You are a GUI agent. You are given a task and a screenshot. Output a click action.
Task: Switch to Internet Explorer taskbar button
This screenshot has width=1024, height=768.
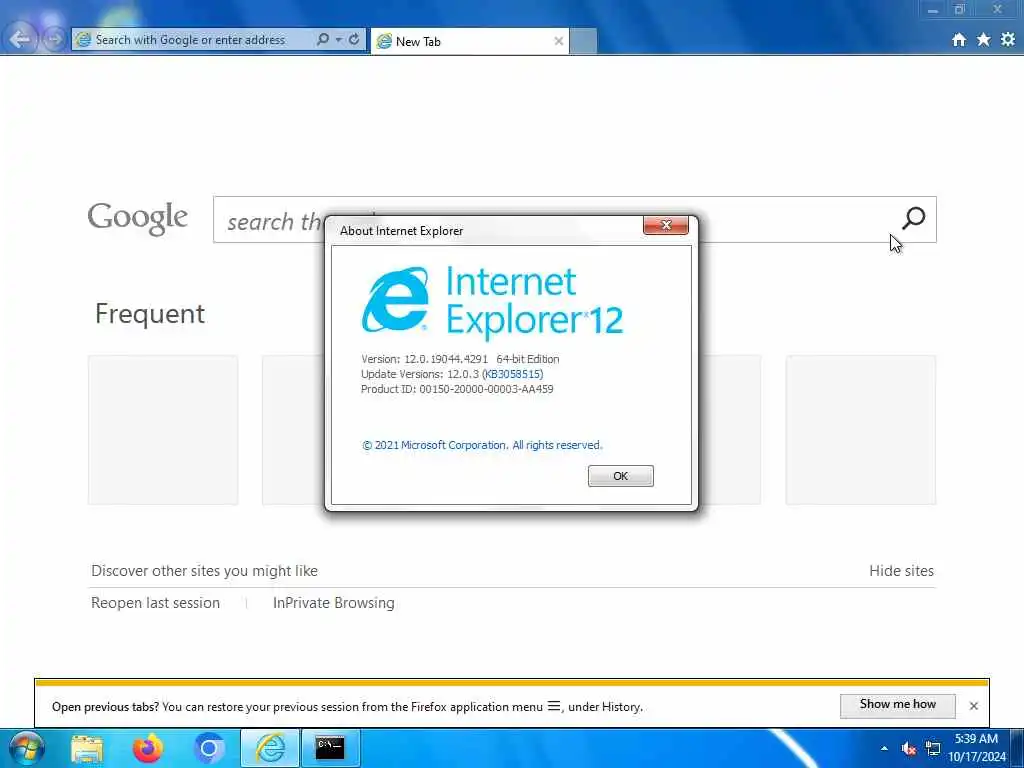tap(270, 748)
